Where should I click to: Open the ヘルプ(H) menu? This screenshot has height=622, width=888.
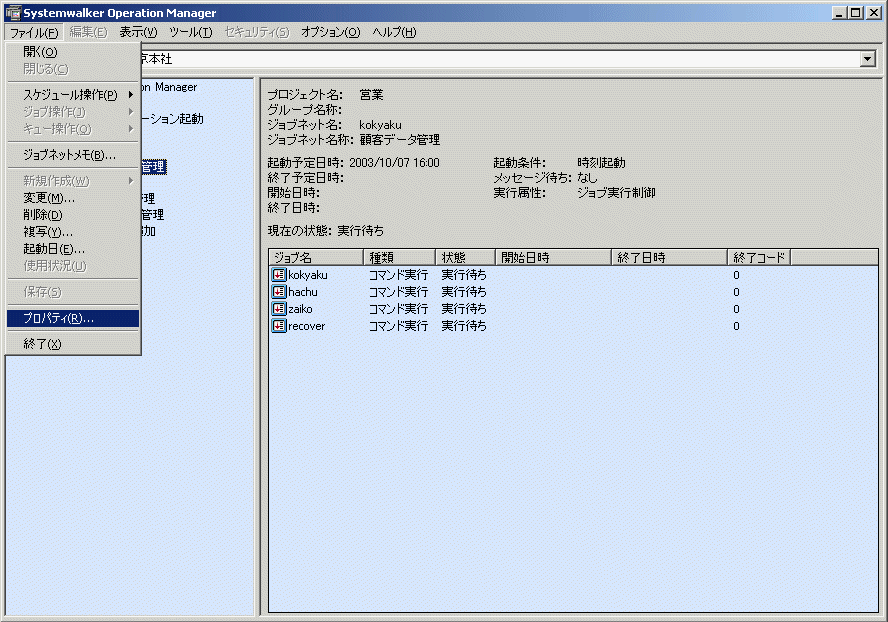pyautogui.click(x=394, y=32)
